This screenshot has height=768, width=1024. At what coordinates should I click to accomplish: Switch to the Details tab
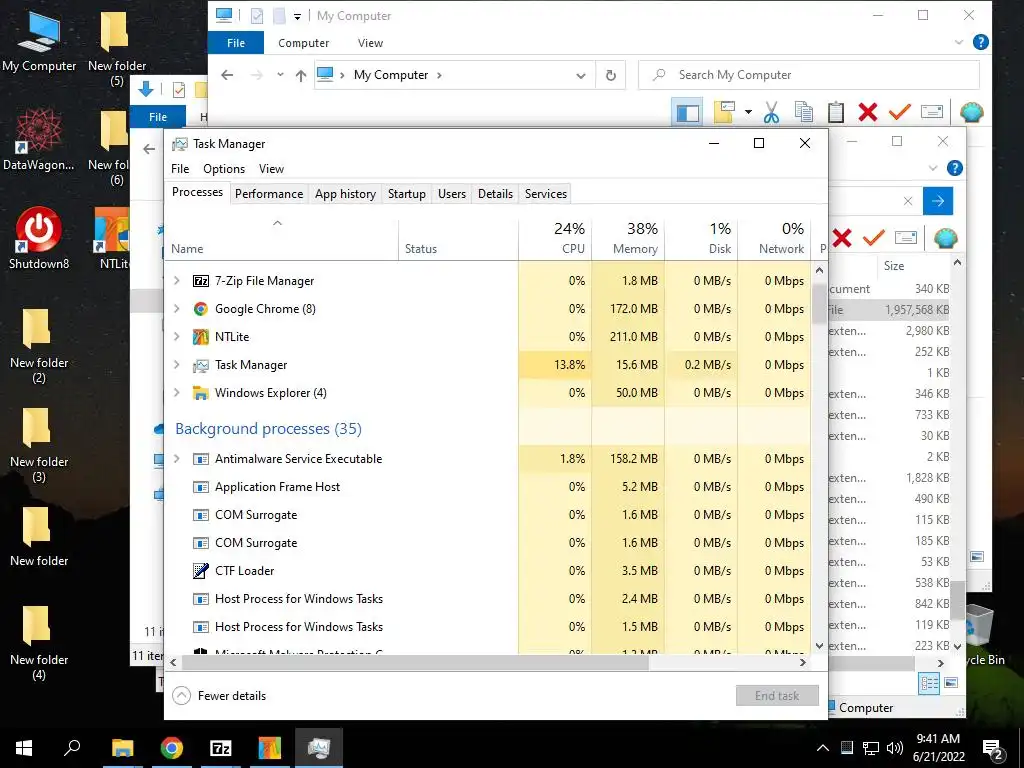(495, 194)
